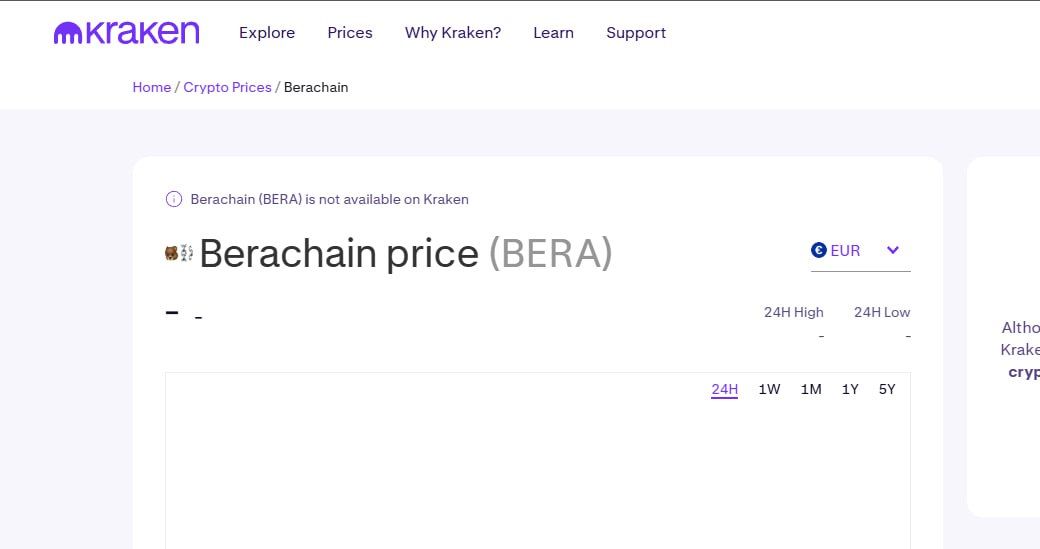Open the EUR currency selector
1040x549 pixels.
pyautogui.click(x=860, y=251)
